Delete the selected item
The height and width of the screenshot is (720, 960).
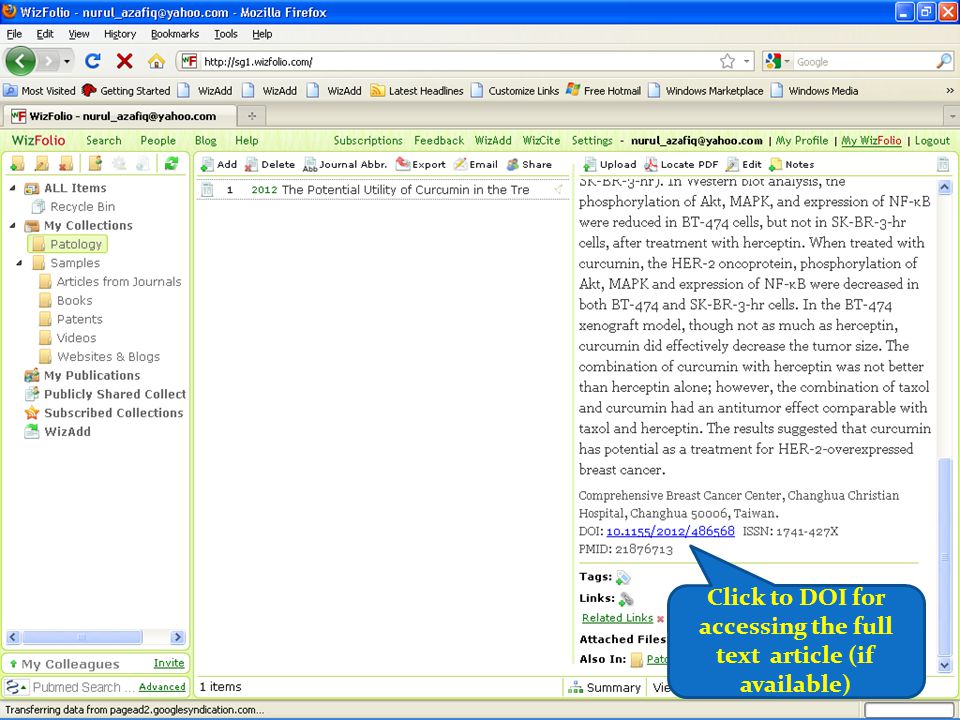pyautogui.click(x=270, y=164)
